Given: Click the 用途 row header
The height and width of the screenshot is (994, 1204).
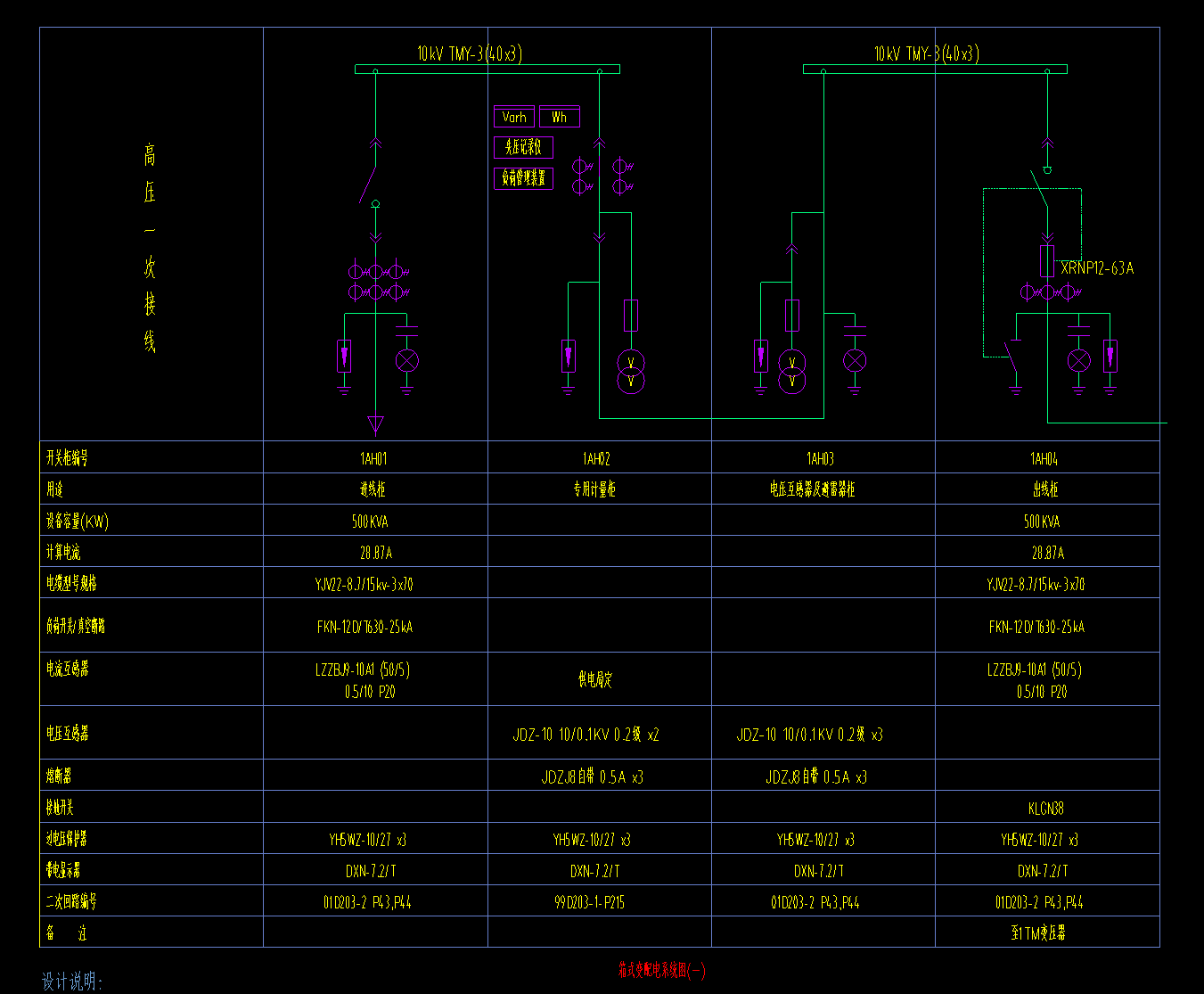Looking at the screenshot, I should [55, 489].
